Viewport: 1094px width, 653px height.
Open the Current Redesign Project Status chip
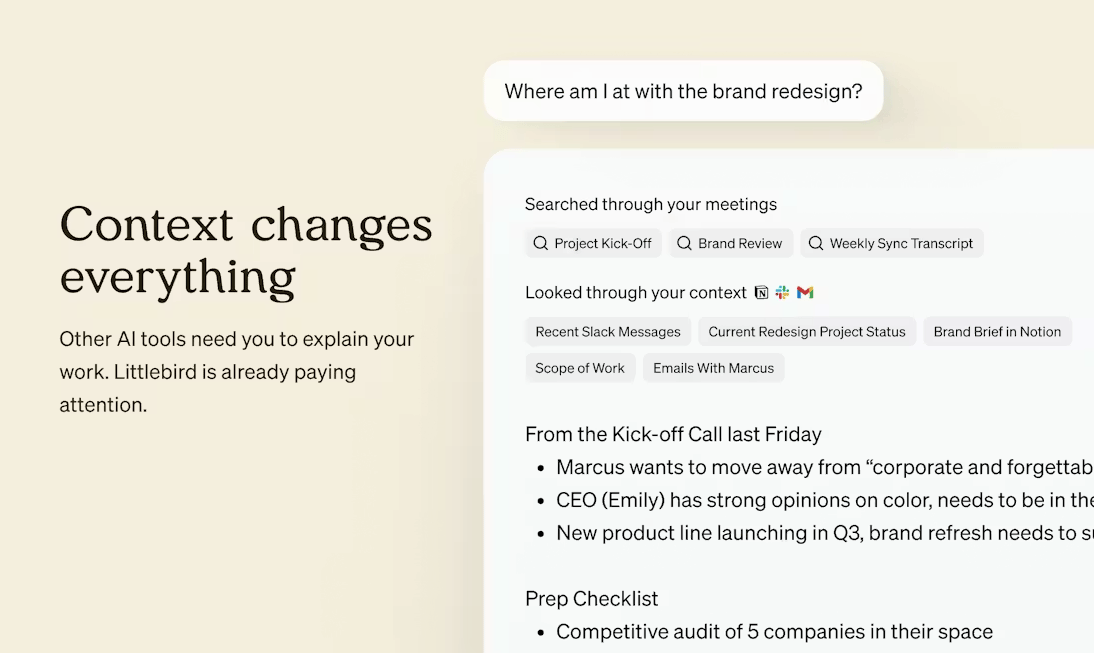coord(807,332)
